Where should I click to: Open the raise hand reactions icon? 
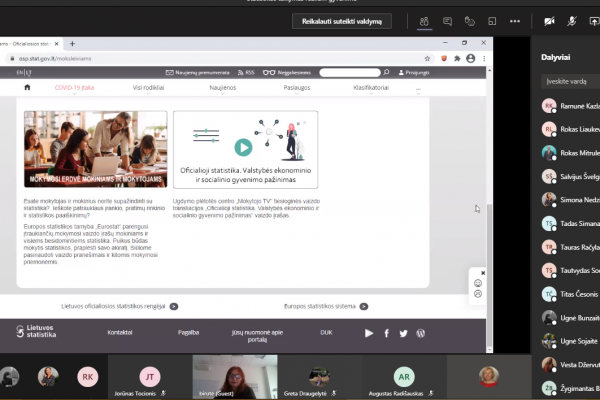[470, 21]
